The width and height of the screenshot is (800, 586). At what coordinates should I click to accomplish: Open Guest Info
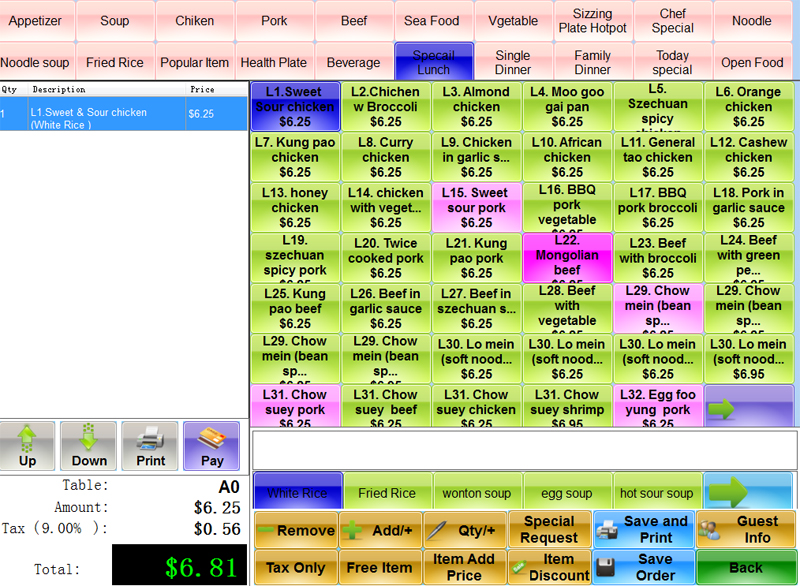point(746,529)
